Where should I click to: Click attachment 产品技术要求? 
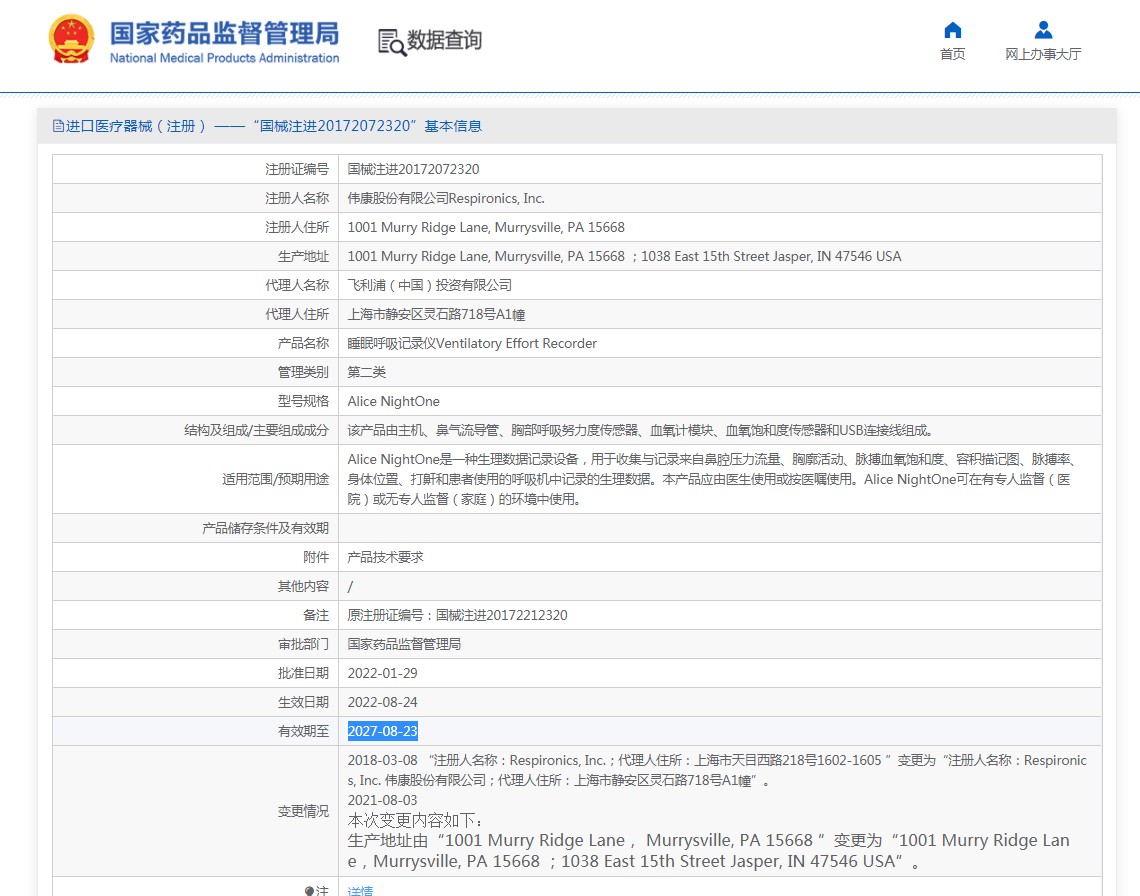tap(385, 557)
